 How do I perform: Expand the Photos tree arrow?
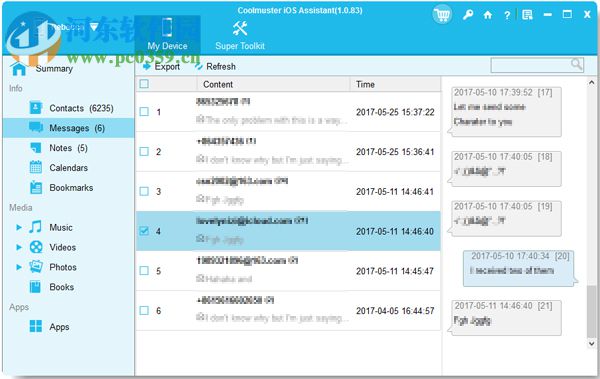[19, 267]
